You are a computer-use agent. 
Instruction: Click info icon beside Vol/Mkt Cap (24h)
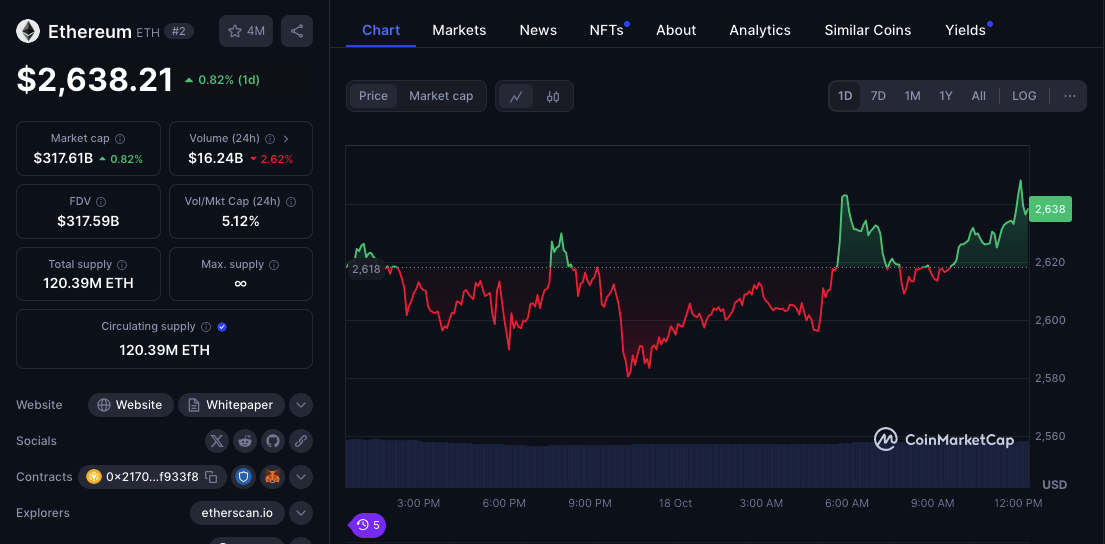click(x=291, y=202)
